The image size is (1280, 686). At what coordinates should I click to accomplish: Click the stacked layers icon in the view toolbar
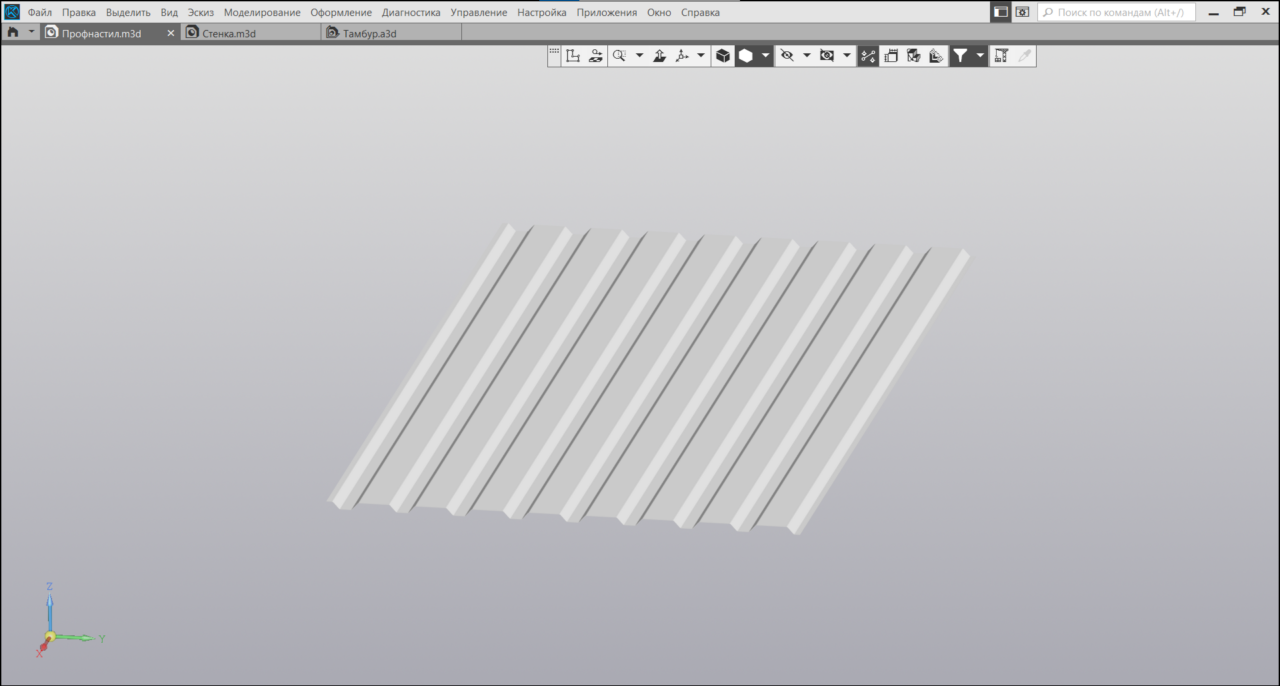click(936, 56)
